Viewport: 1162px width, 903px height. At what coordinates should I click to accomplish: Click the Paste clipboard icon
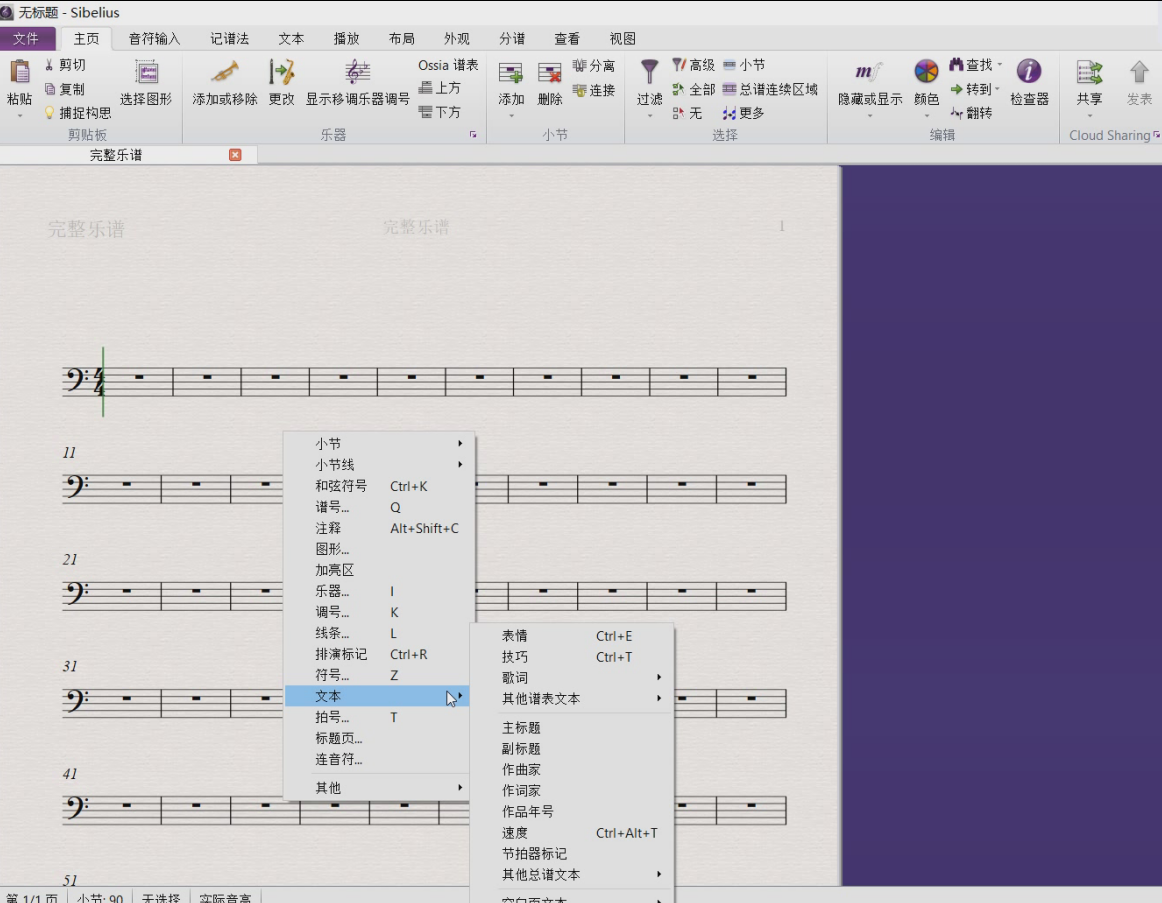point(19,73)
